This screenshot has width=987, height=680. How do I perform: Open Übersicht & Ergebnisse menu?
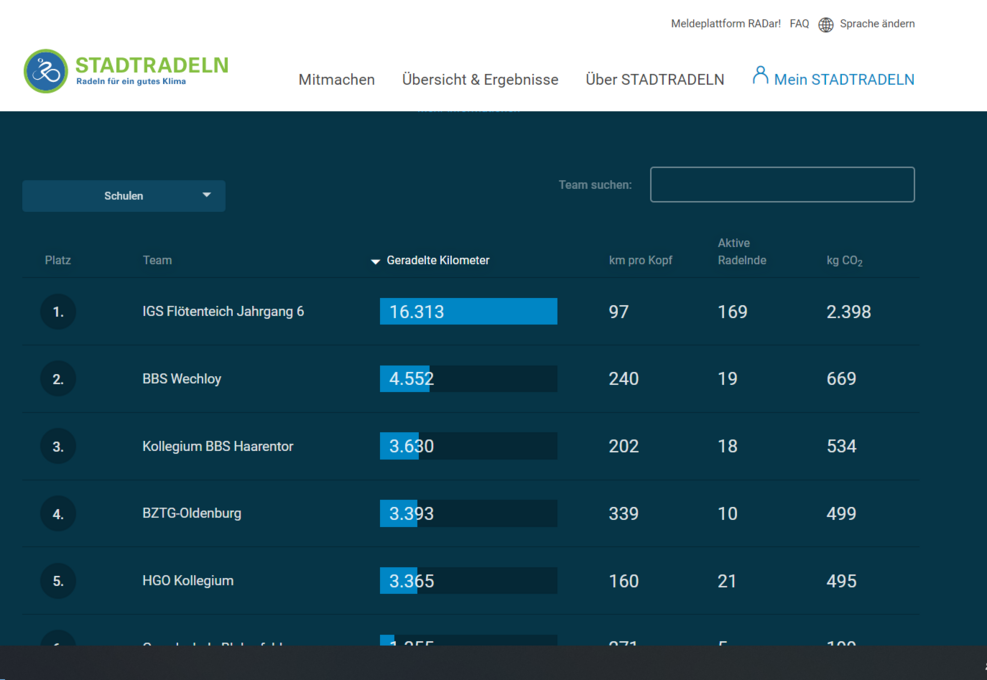[480, 79]
